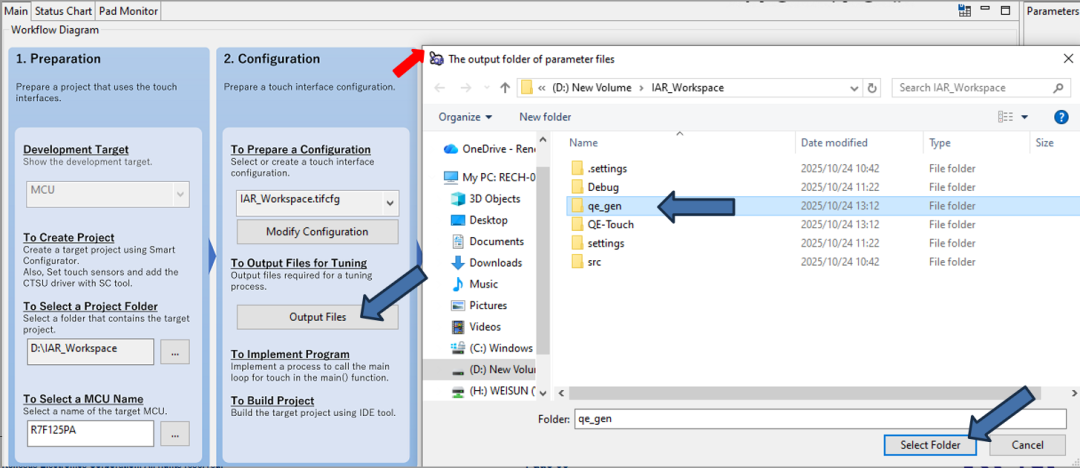Switch to the Main tab
Image resolution: width=1080 pixels, height=468 pixels.
coord(16,11)
